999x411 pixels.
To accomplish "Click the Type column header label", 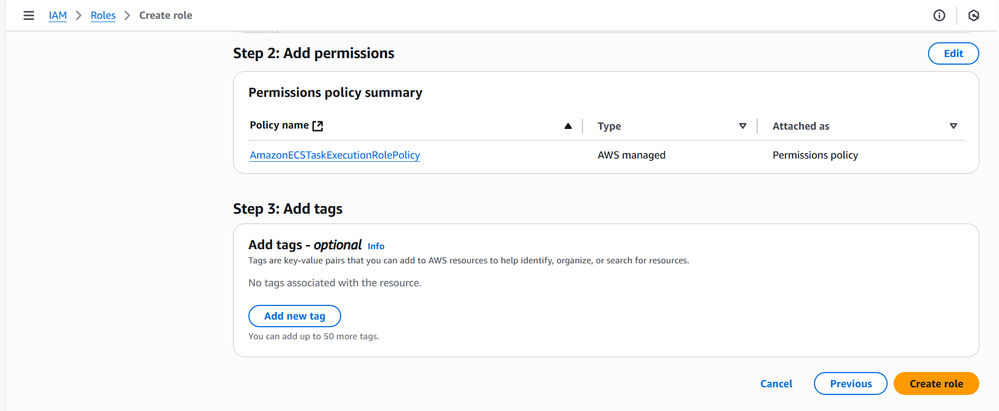I will (609, 126).
